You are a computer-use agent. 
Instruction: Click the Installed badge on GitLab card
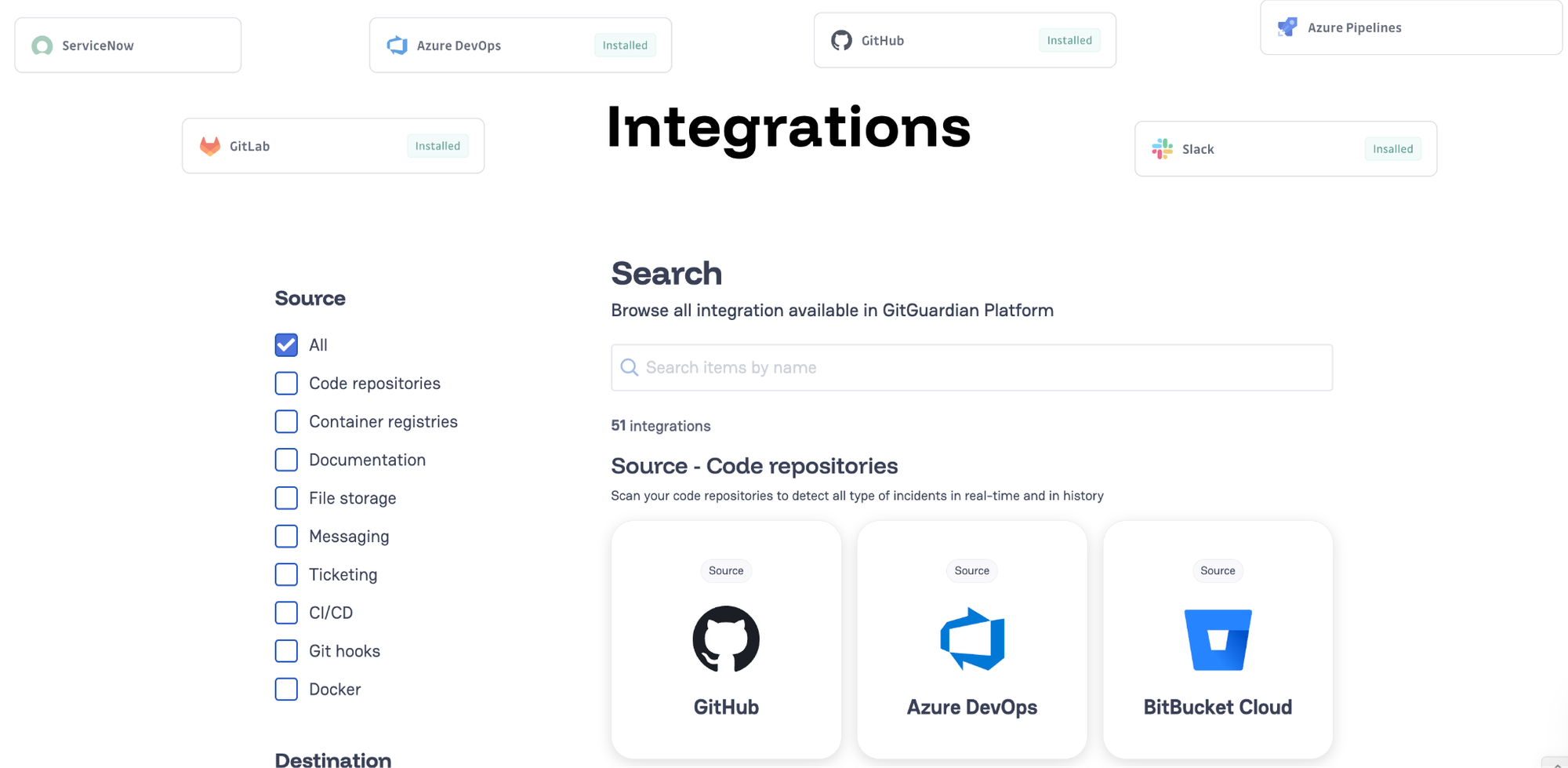(437, 146)
